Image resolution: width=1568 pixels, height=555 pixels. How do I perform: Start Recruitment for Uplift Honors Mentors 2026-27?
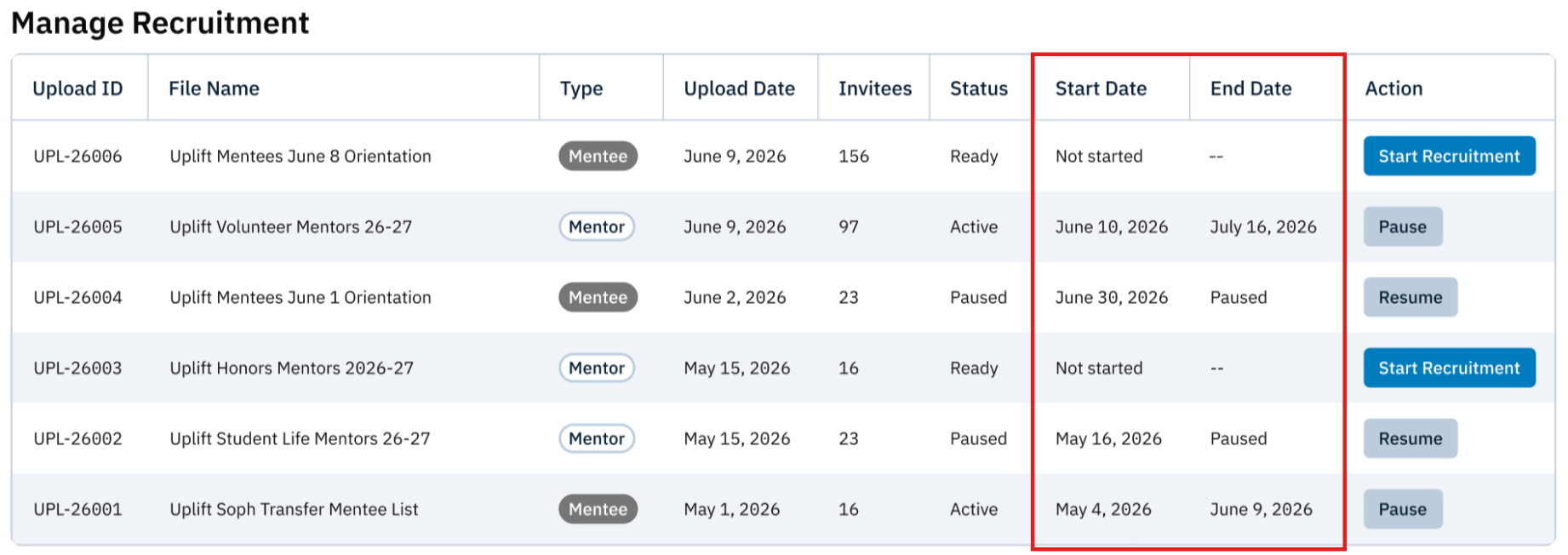(1449, 368)
